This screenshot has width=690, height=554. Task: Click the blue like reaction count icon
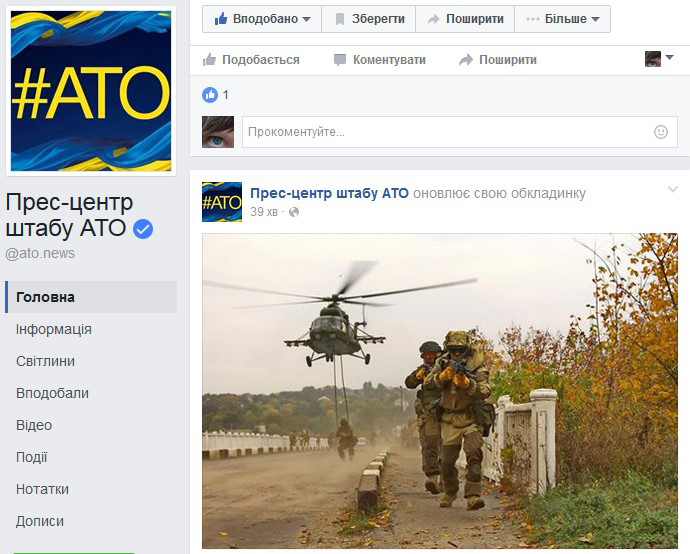click(x=210, y=95)
